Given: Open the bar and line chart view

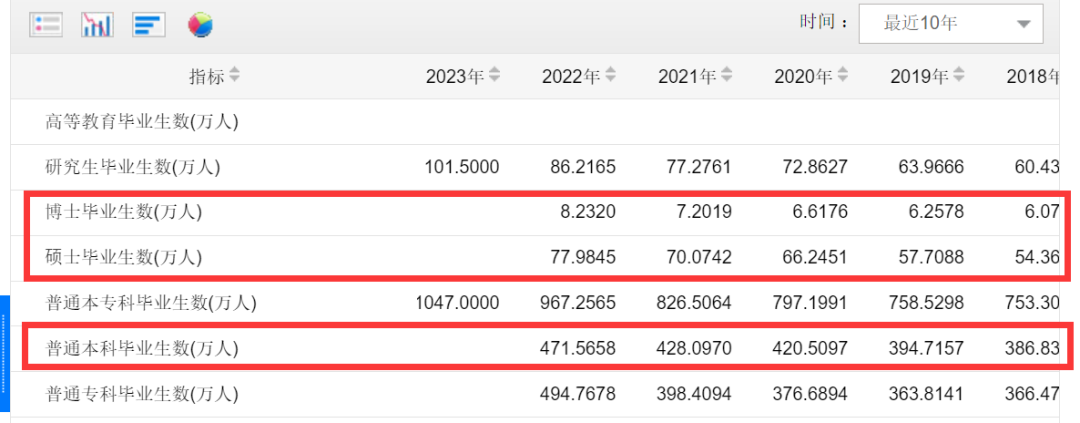Looking at the screenshot, I should pyautogui.click(x=97, y=24).
